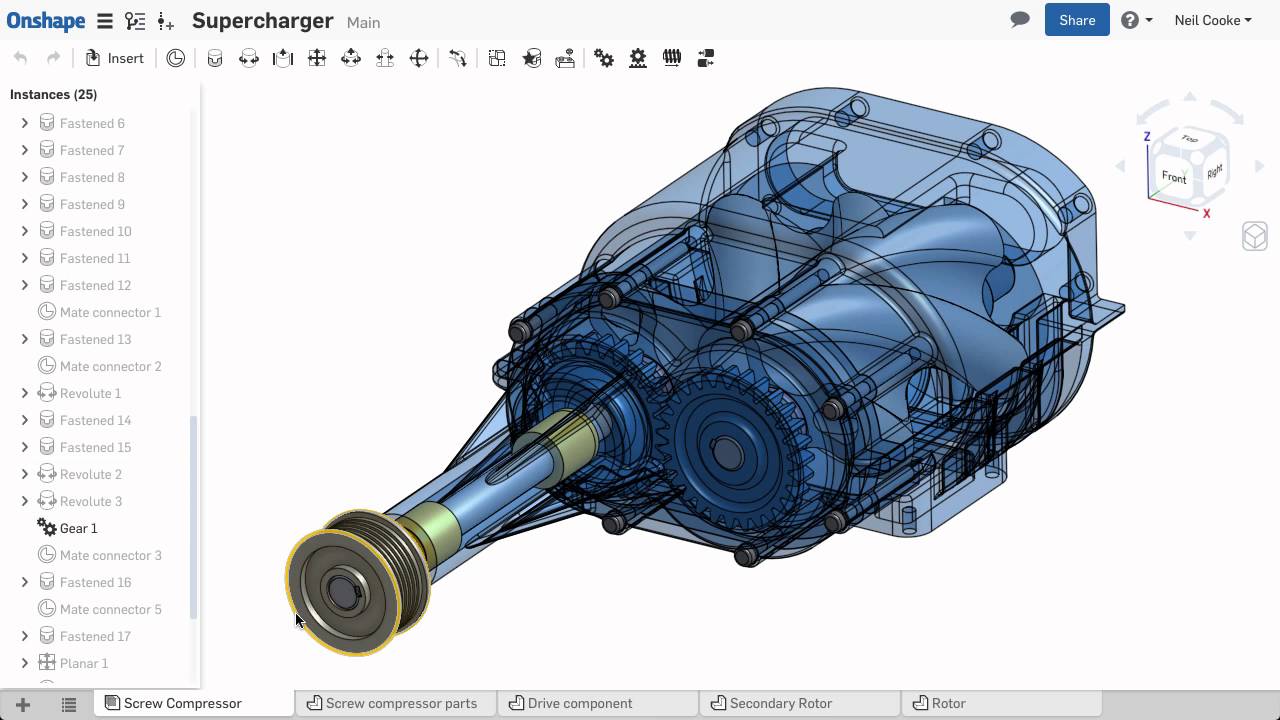Click the Insert button in toolbar
Image resolution: width=1280 pixels, height=720 pixels.
pos(115,58)
